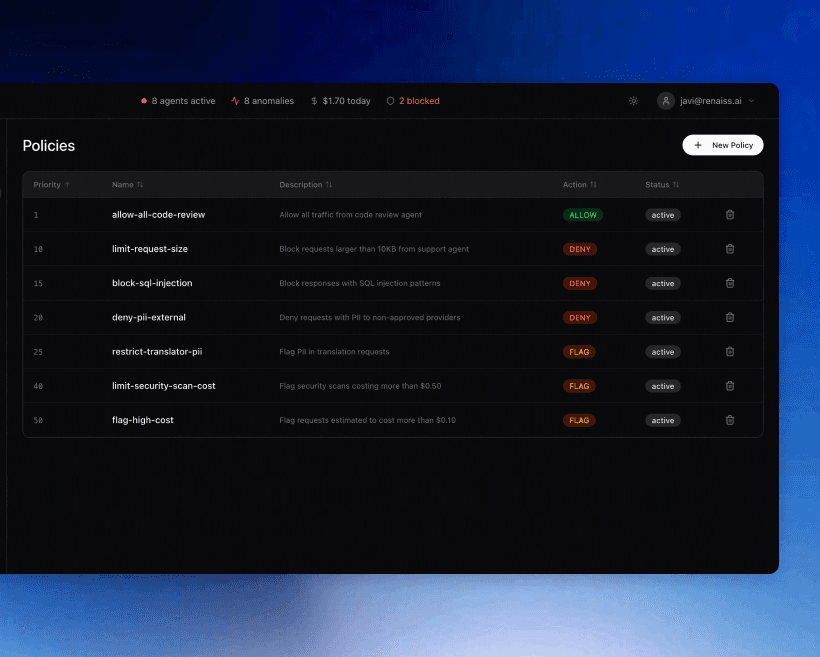
Task: Sort by Description column header
Action: point(305,185)
